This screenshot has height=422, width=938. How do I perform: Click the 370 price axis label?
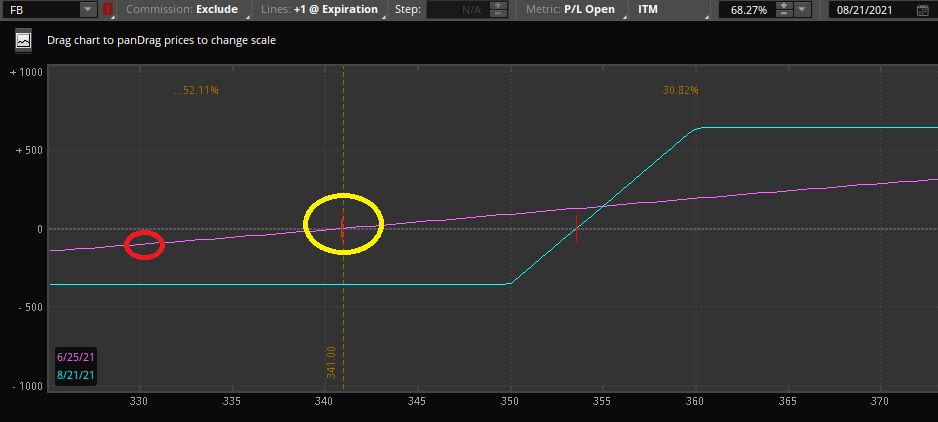click(881, 402)
